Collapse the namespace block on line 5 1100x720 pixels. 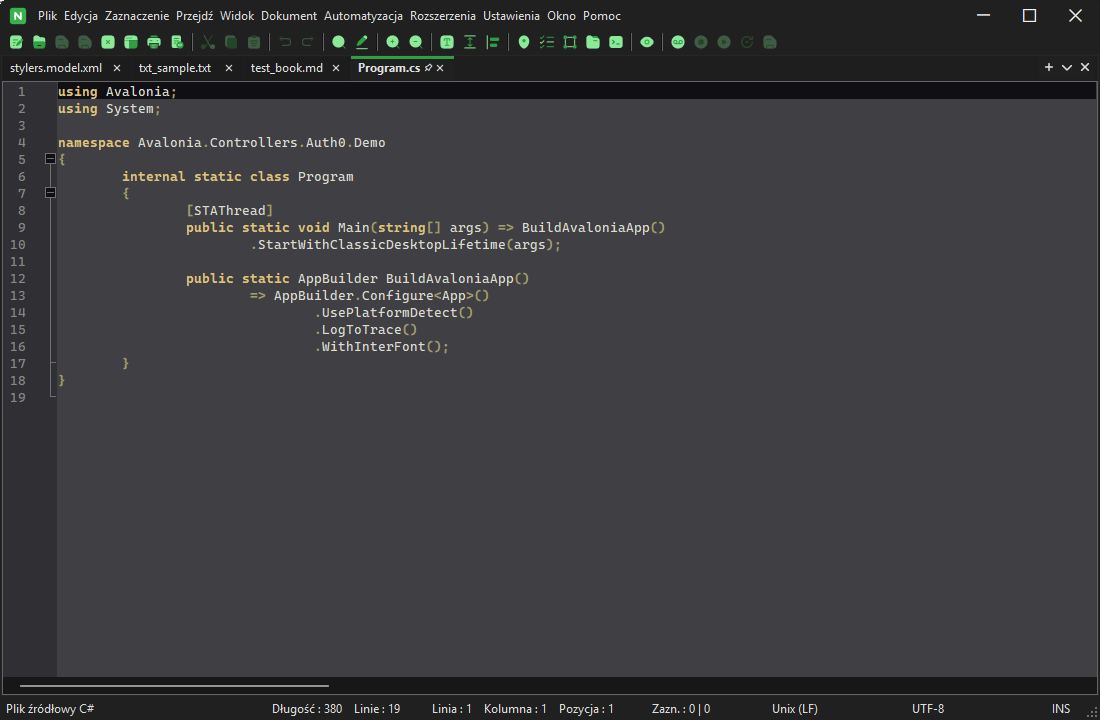click(x=51, y=159)
